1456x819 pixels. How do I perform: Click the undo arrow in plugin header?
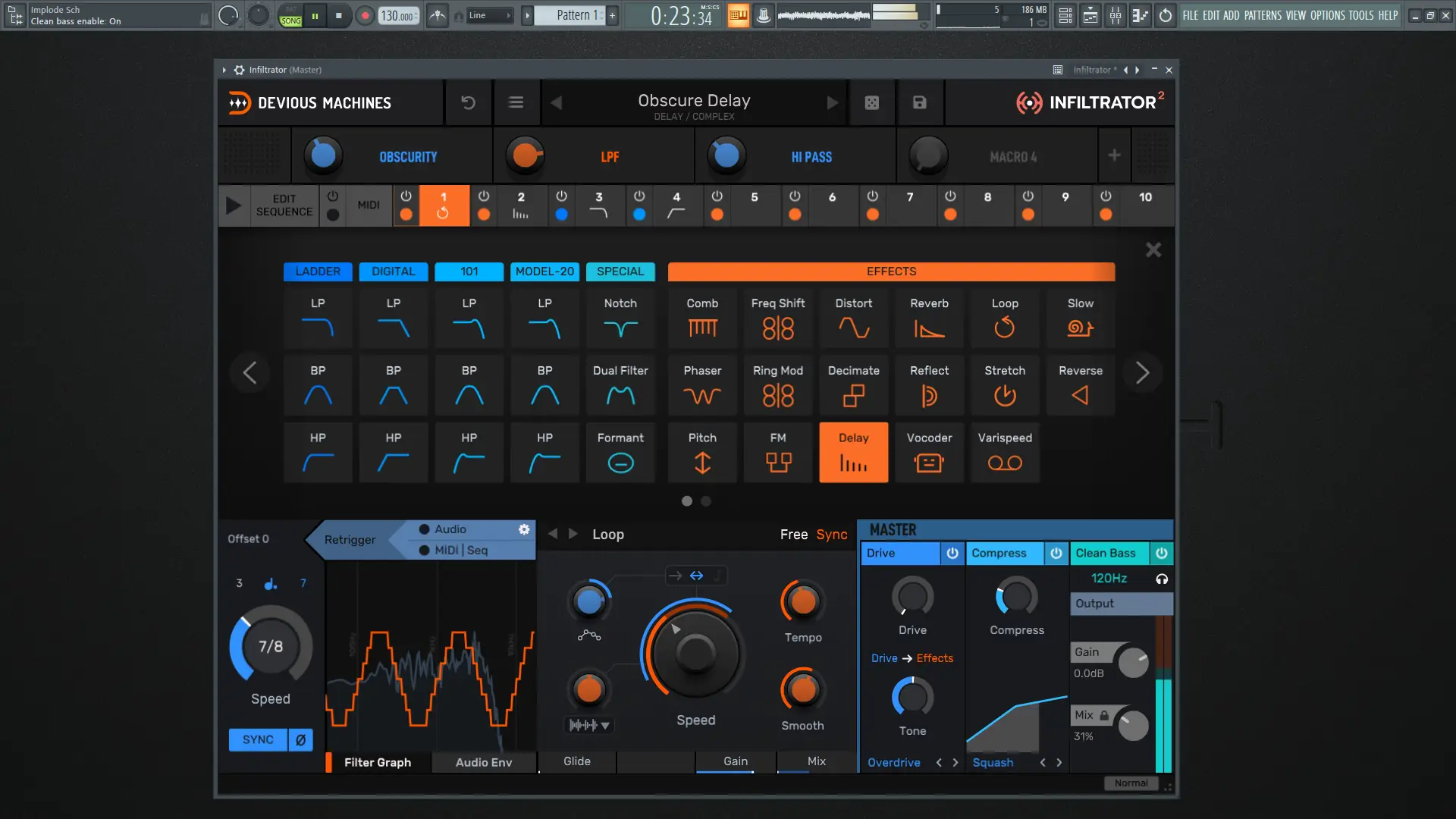point(468,102)
